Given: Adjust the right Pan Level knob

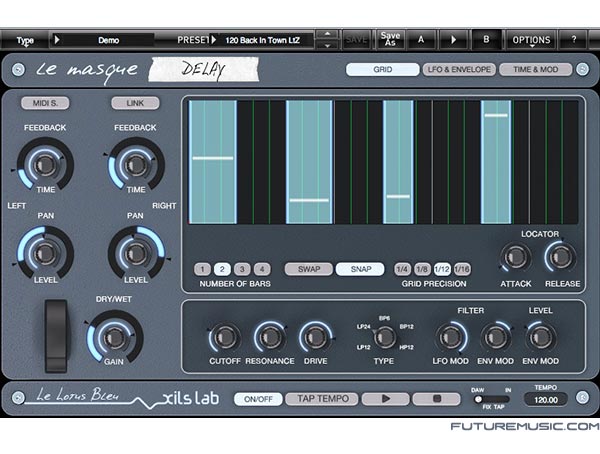Looking at the screenshot, I should (x=135, y=253).
